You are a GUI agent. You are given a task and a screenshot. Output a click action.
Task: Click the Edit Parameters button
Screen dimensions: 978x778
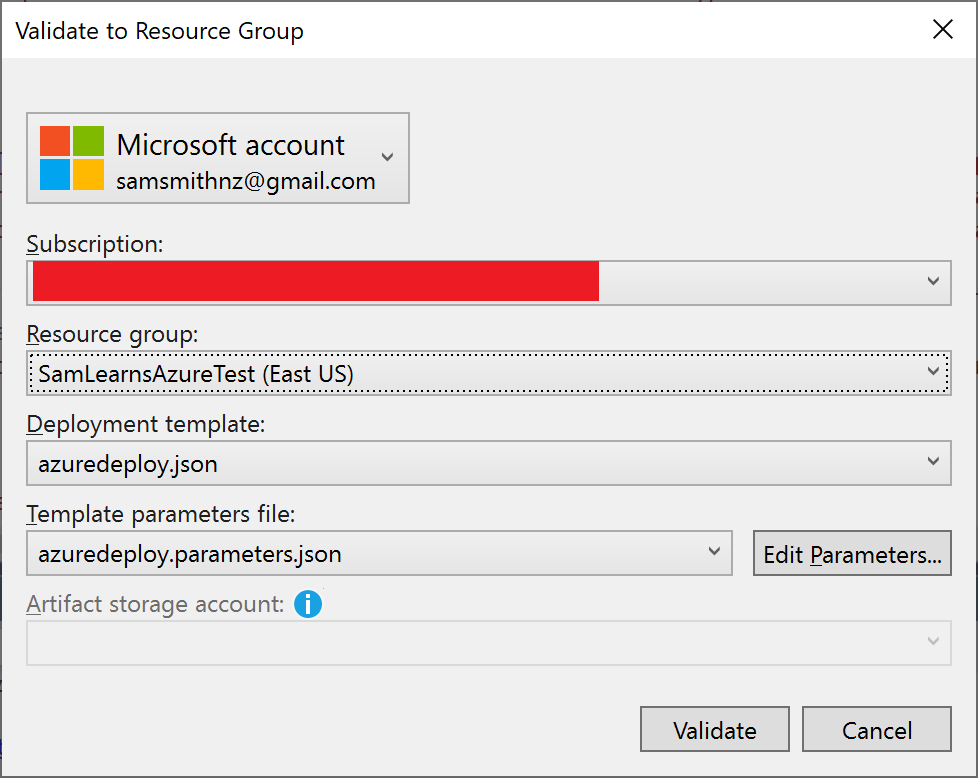point(852,554)
